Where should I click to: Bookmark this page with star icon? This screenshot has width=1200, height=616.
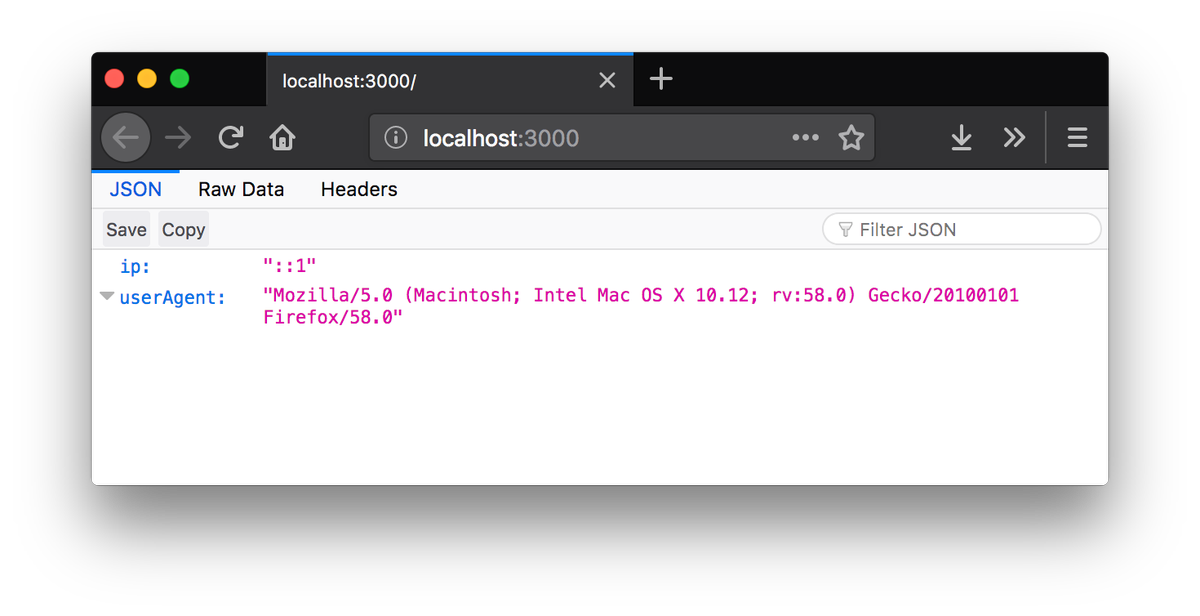[851, 138]
